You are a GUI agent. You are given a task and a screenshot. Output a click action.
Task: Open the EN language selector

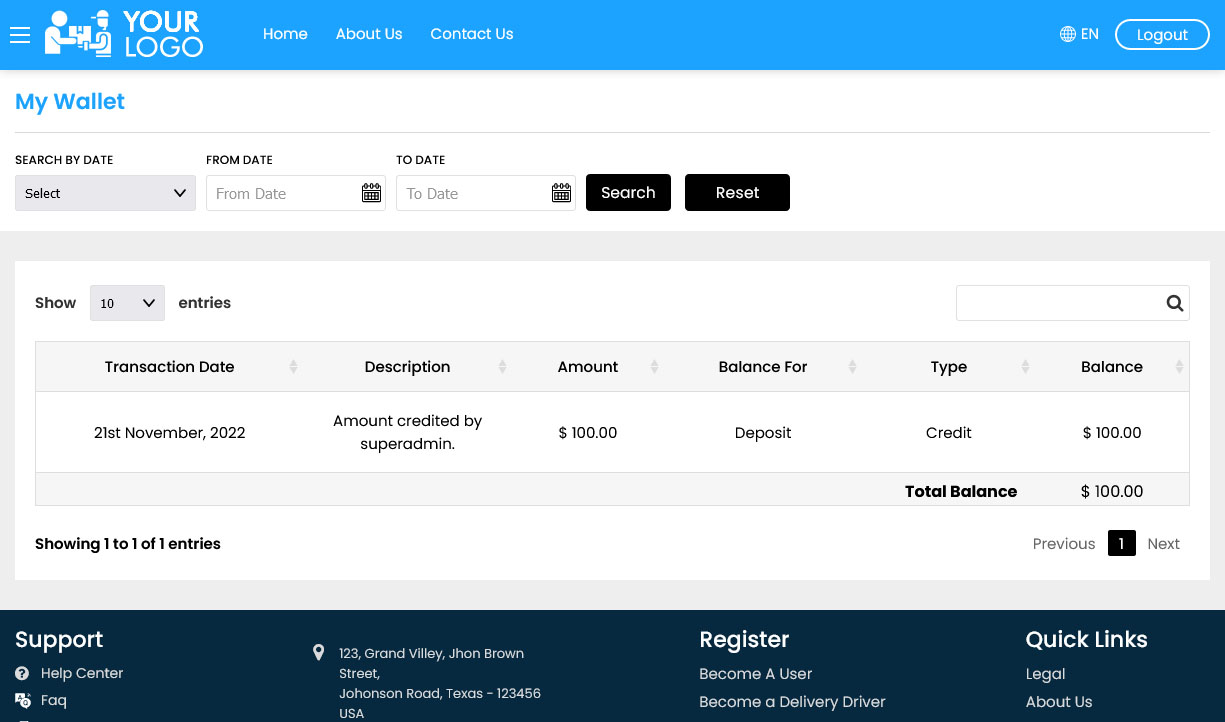[x=1079, y=34]
